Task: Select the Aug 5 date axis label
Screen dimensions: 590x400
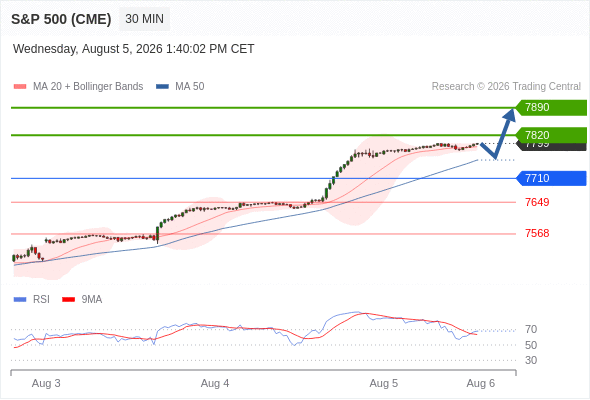Action: tap(383, 383)
